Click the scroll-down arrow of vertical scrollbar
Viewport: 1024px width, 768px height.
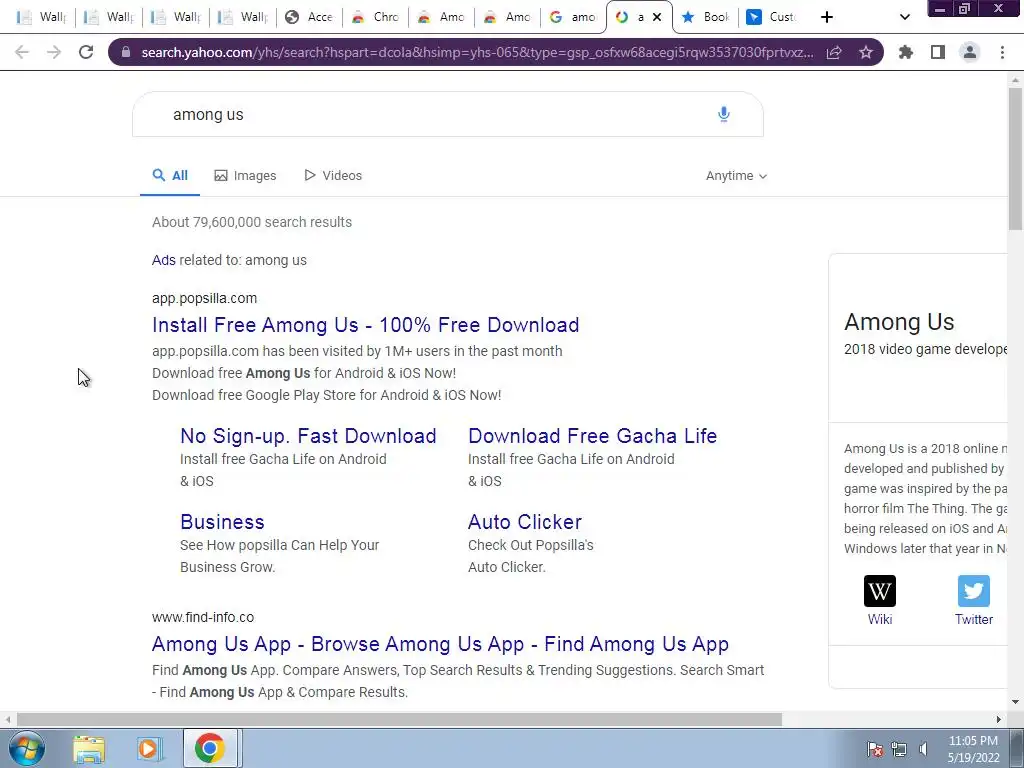point(1015,702)
